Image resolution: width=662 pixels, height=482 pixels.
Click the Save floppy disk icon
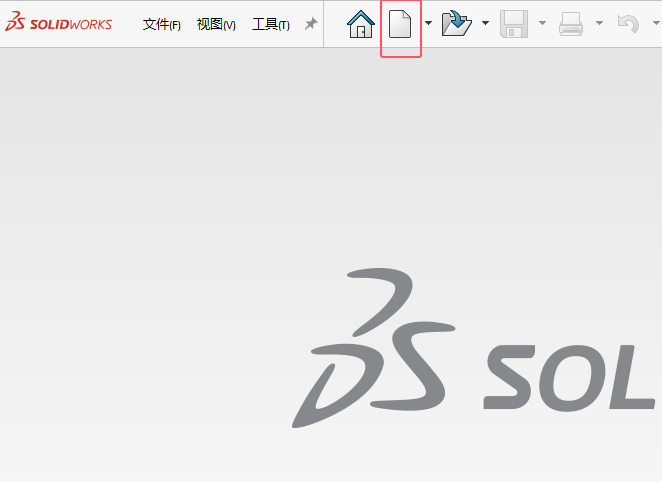click(514, 24)
